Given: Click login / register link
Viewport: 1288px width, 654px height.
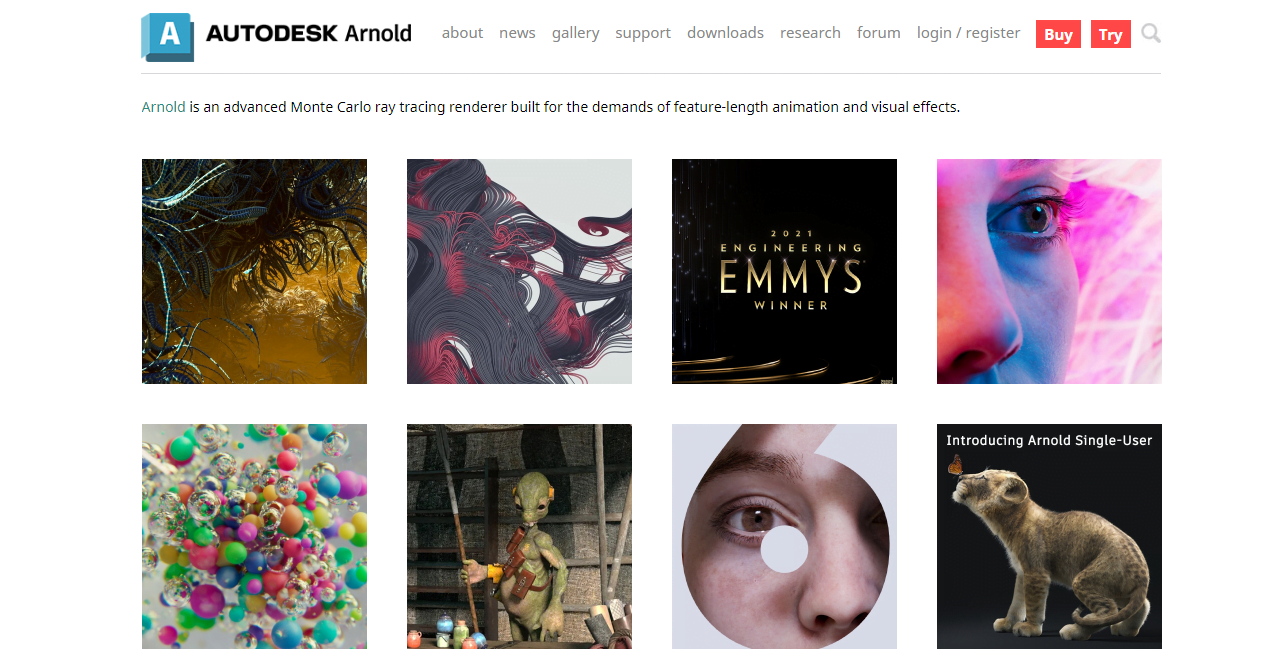Looking at the screenshot, I should coord(968,33).
